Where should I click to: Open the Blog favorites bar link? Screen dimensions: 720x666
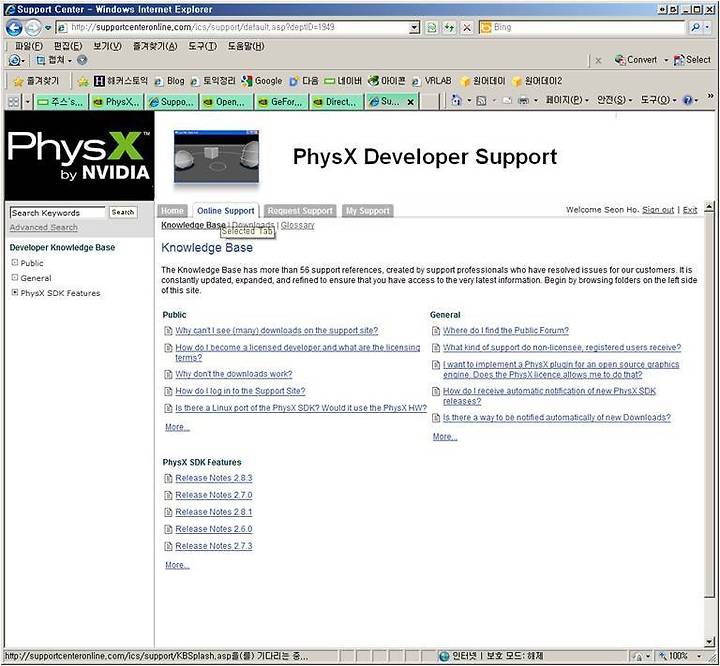click(169, 81)
